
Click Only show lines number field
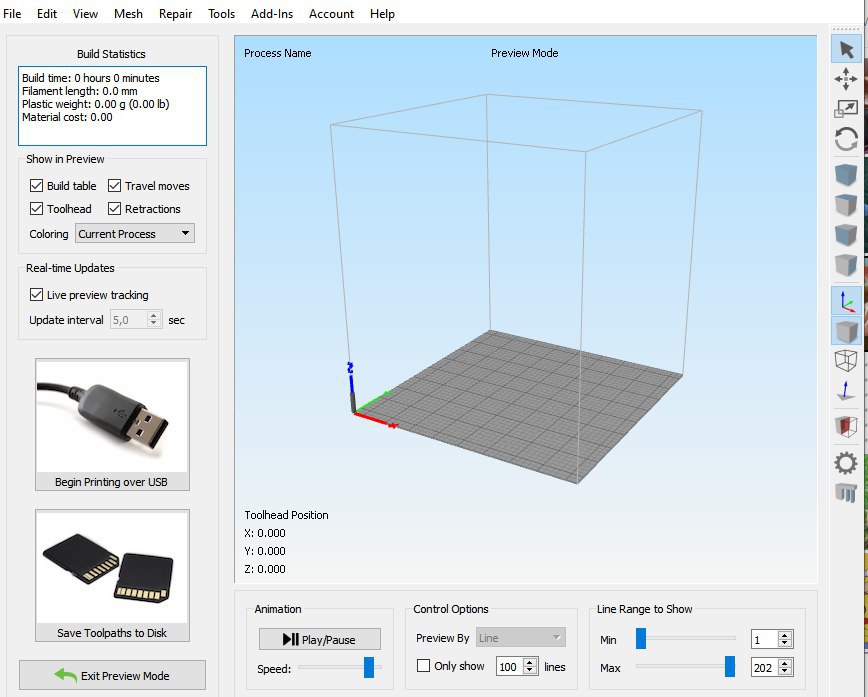pyautogui.click(x=509, y=667)
